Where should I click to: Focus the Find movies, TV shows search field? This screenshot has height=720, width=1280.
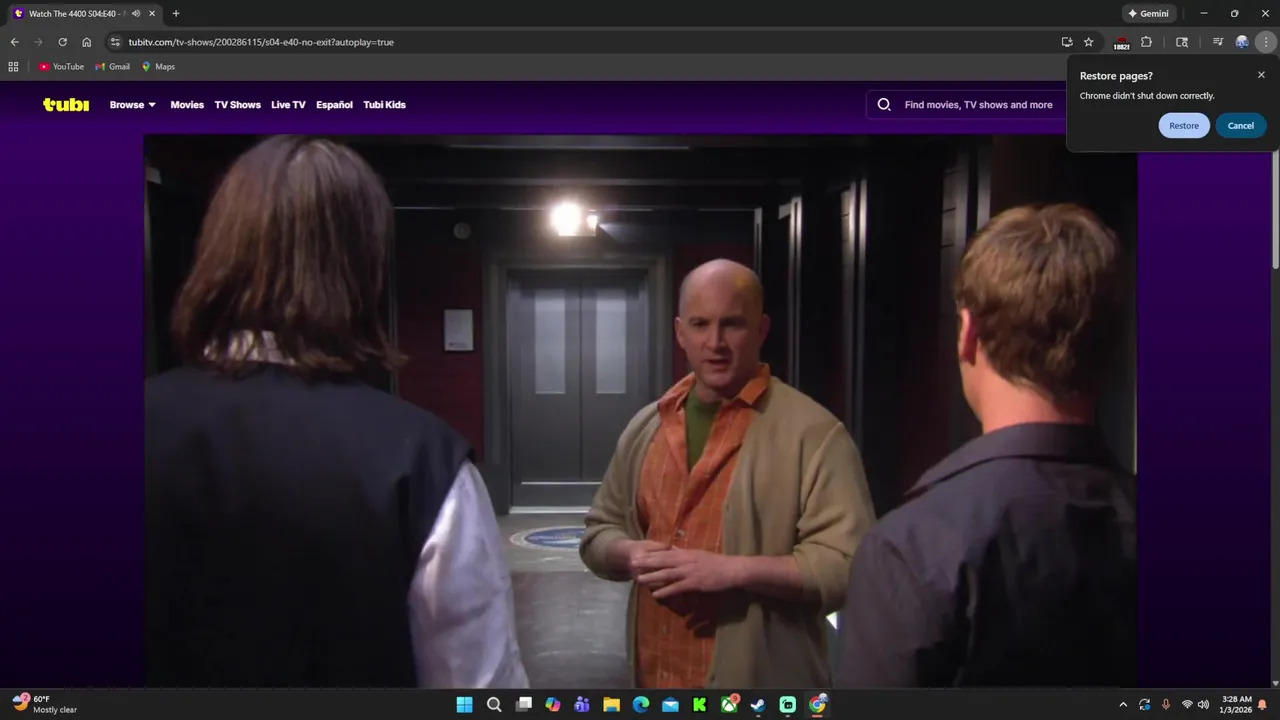coord(978,104)
